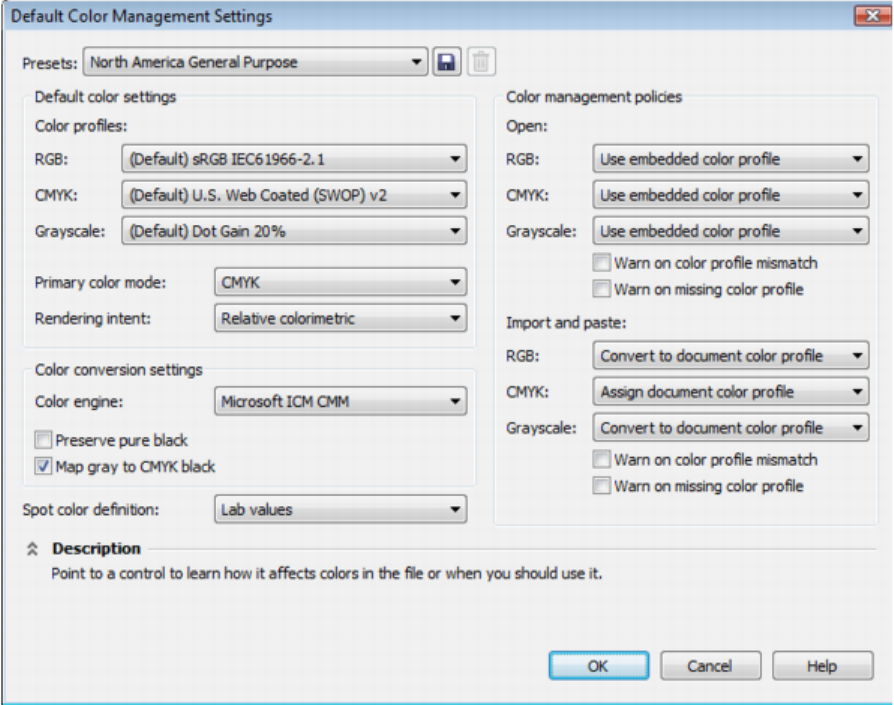The height and width of the screenshot is (705, 894).
Task: Expand the Rendering intent dropdown
Action: coord(340,319)
